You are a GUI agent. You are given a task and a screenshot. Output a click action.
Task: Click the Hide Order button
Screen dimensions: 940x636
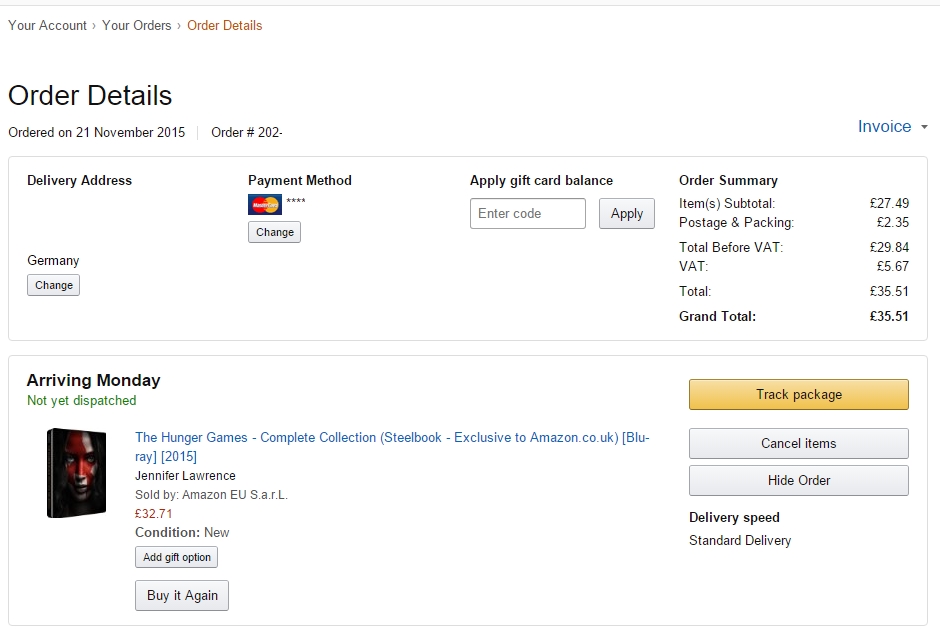[799, 481]
